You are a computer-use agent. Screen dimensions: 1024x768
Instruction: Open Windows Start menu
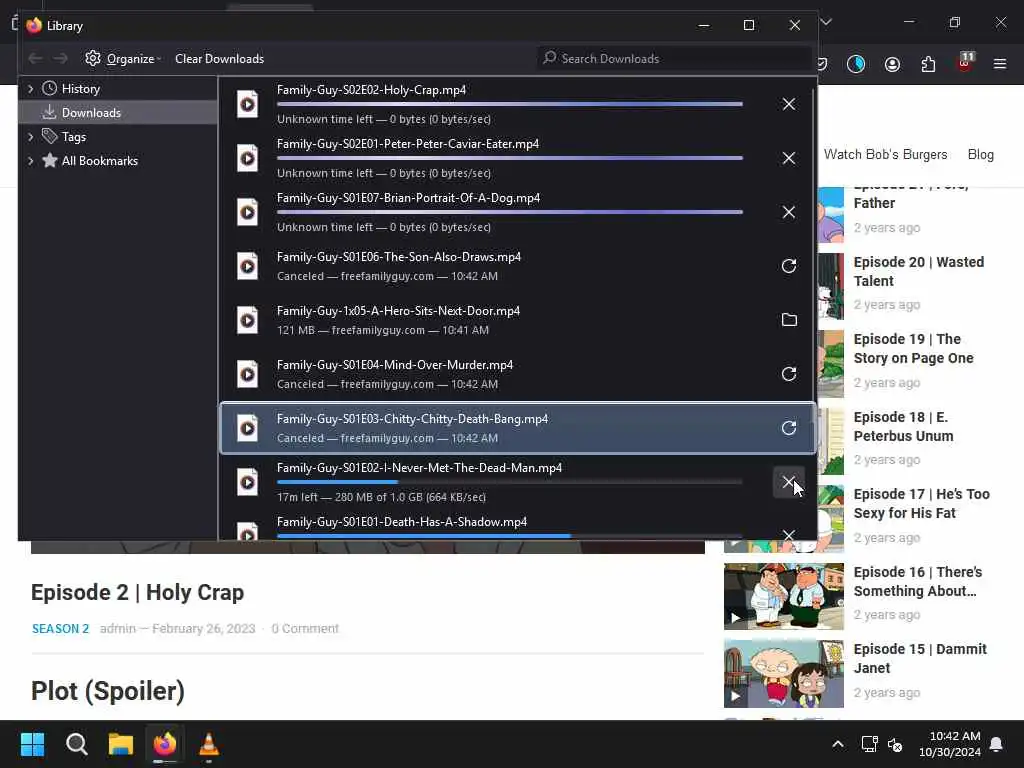[32, 744]
